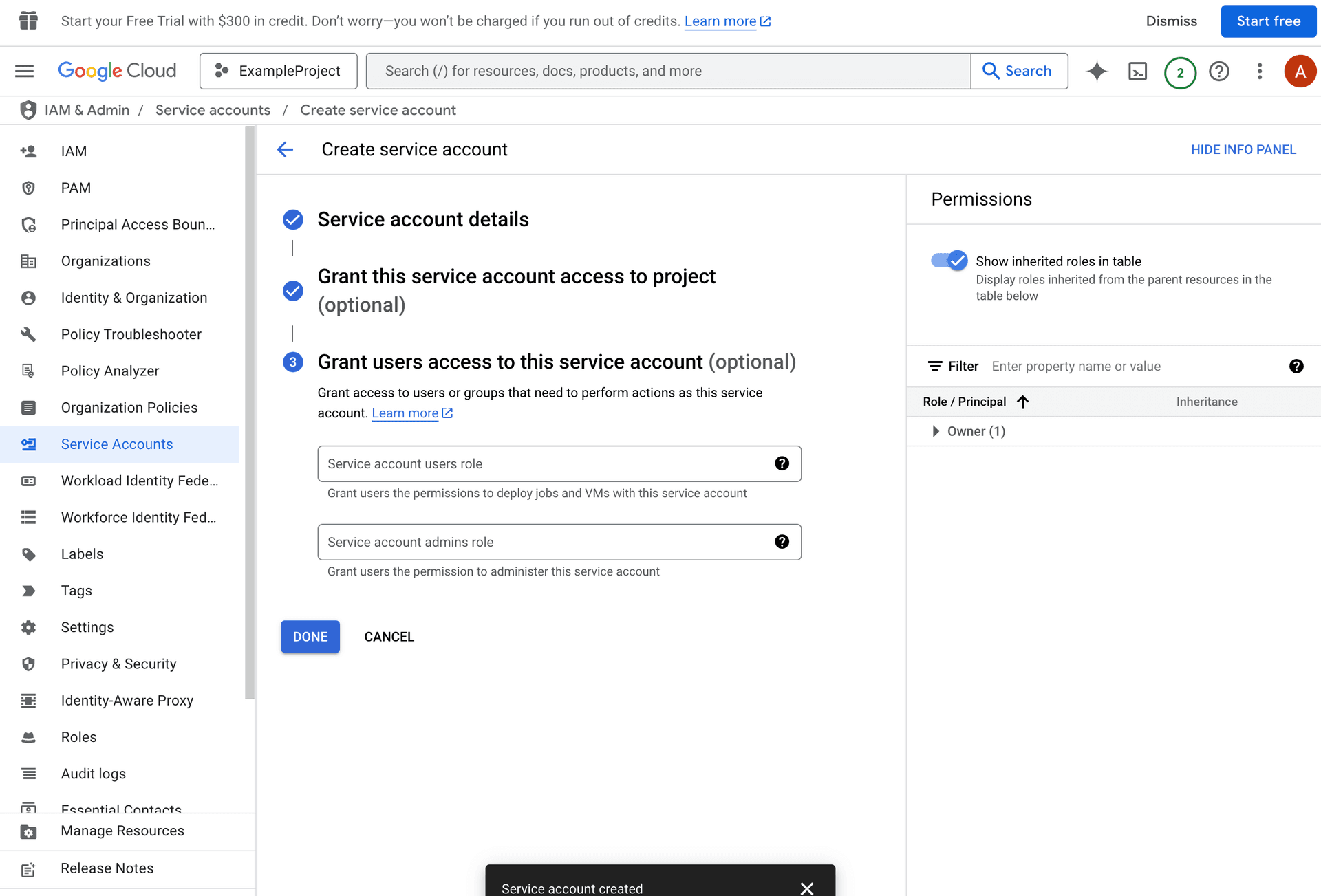
Task: Open Learn more link about service account access
Action: (412, 413)
